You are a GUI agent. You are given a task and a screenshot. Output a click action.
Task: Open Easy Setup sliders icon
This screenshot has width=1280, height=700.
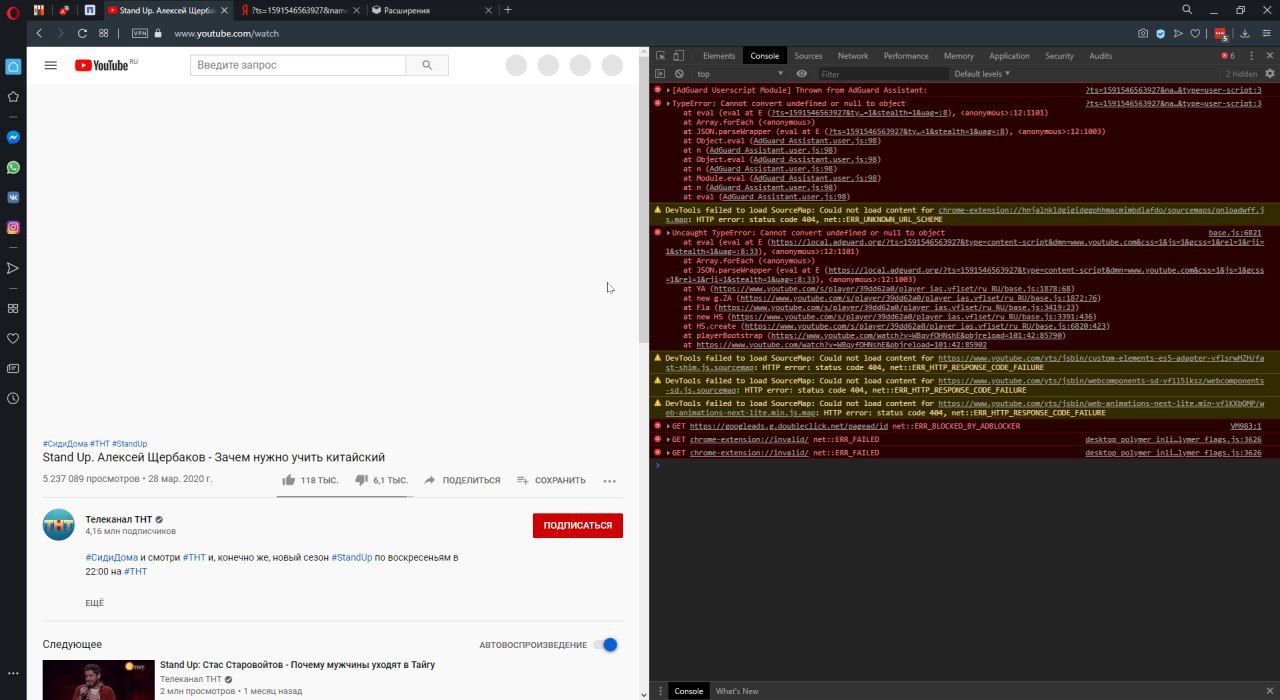tap(1265, 33)
